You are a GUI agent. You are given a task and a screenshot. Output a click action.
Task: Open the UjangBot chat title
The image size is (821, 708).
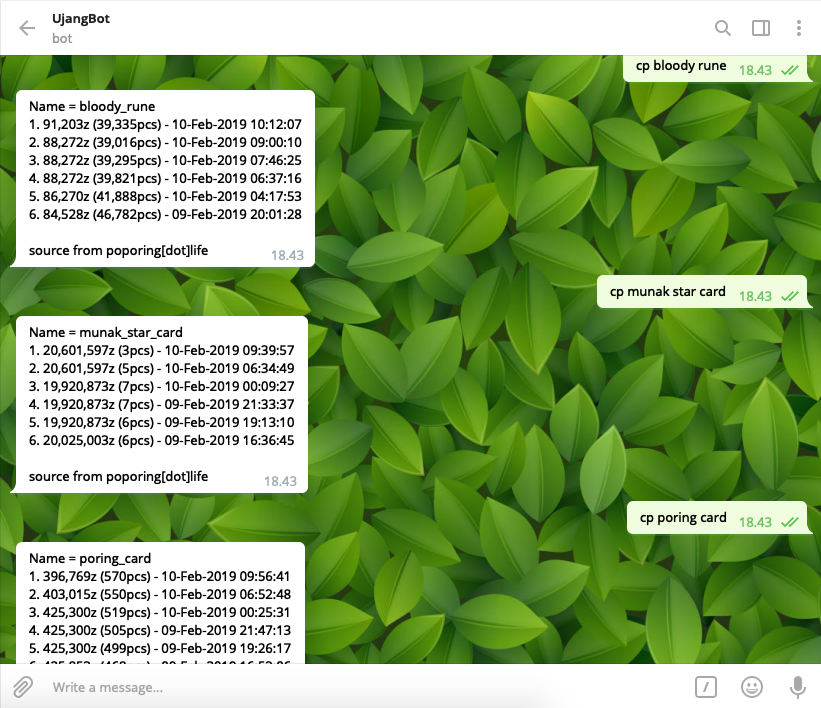81,19
